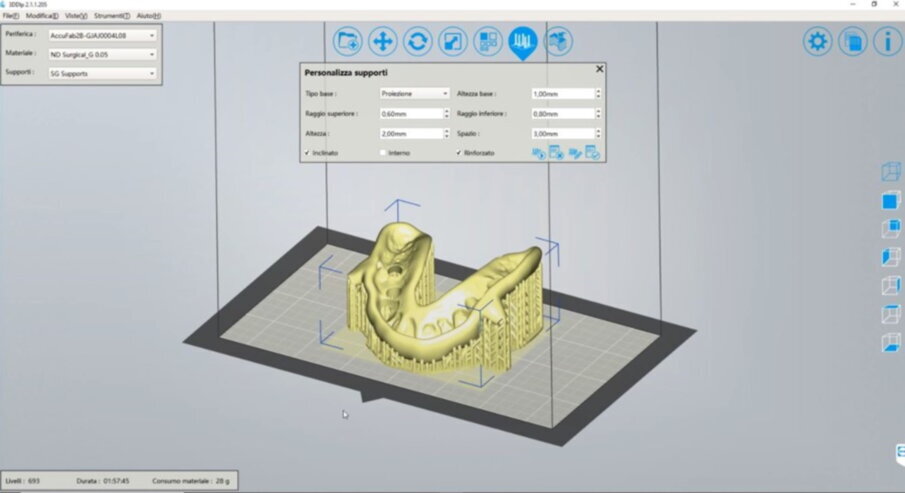Open the Strumenti menu

[112, 16]
